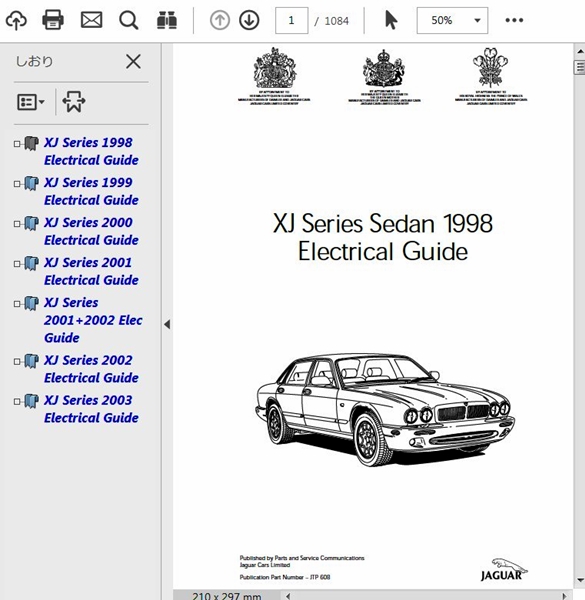Open XJ Series 1999 Electrical Guide bookmark
This screenshot has height=600, width=585.
(x=91, y=191)
